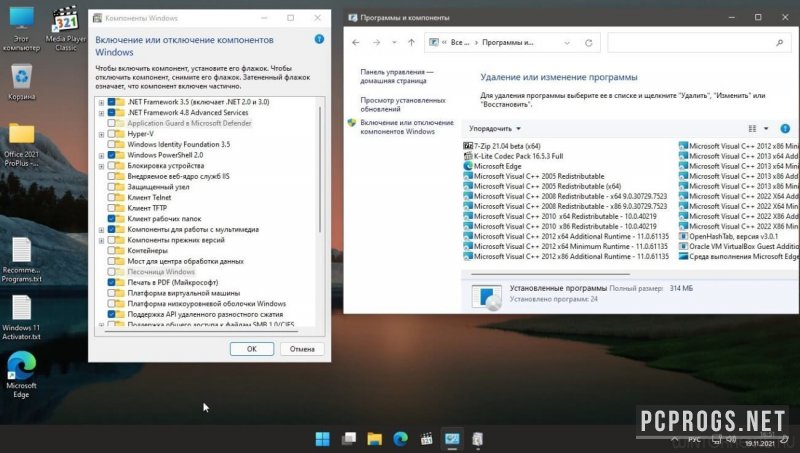The width and height of the screenshot is (800, 453).
Task: Open This Computer desktop icon
Action: (21, 29)
